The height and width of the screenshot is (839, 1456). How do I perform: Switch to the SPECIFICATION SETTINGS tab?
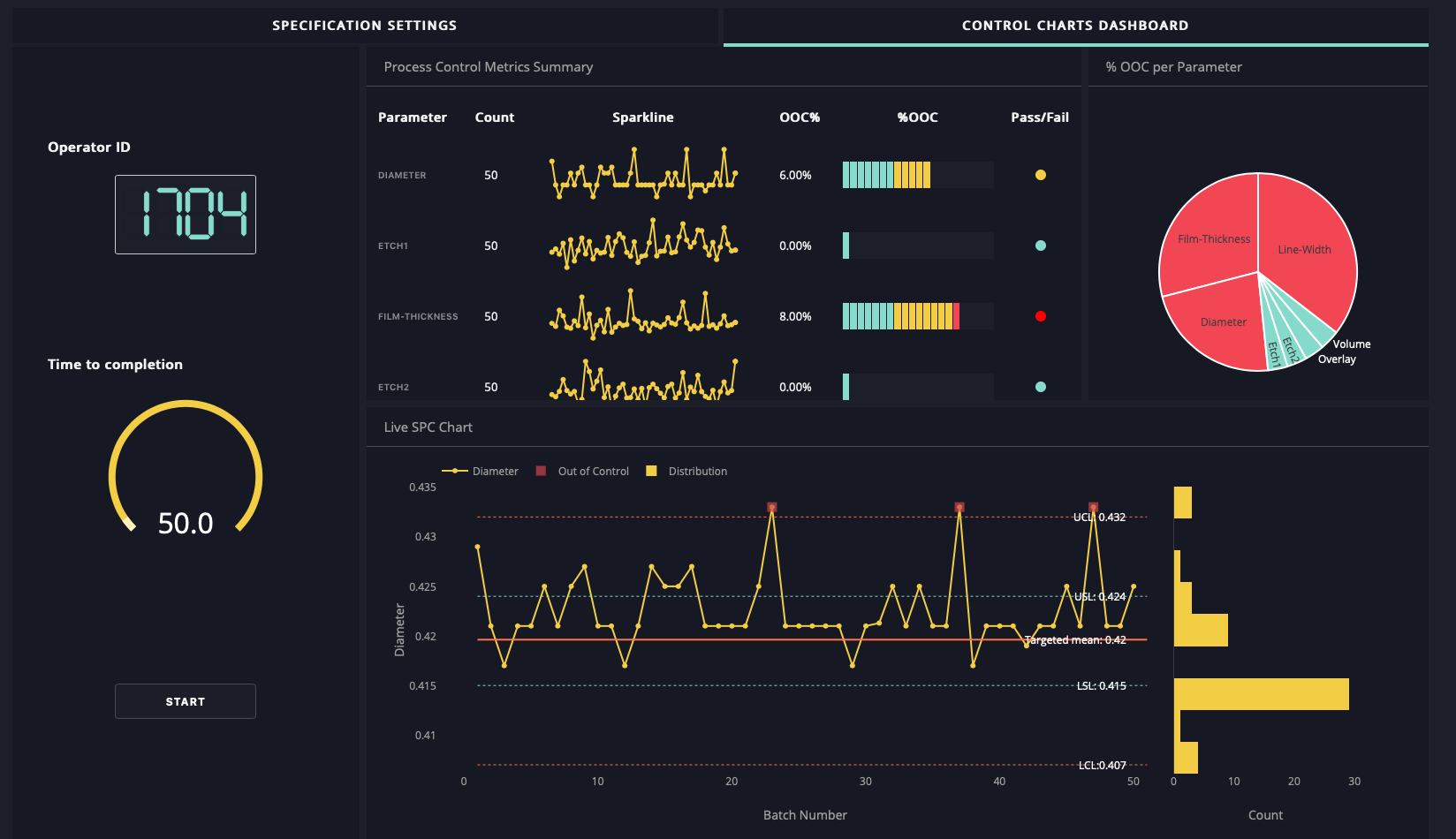pos(365,25)
